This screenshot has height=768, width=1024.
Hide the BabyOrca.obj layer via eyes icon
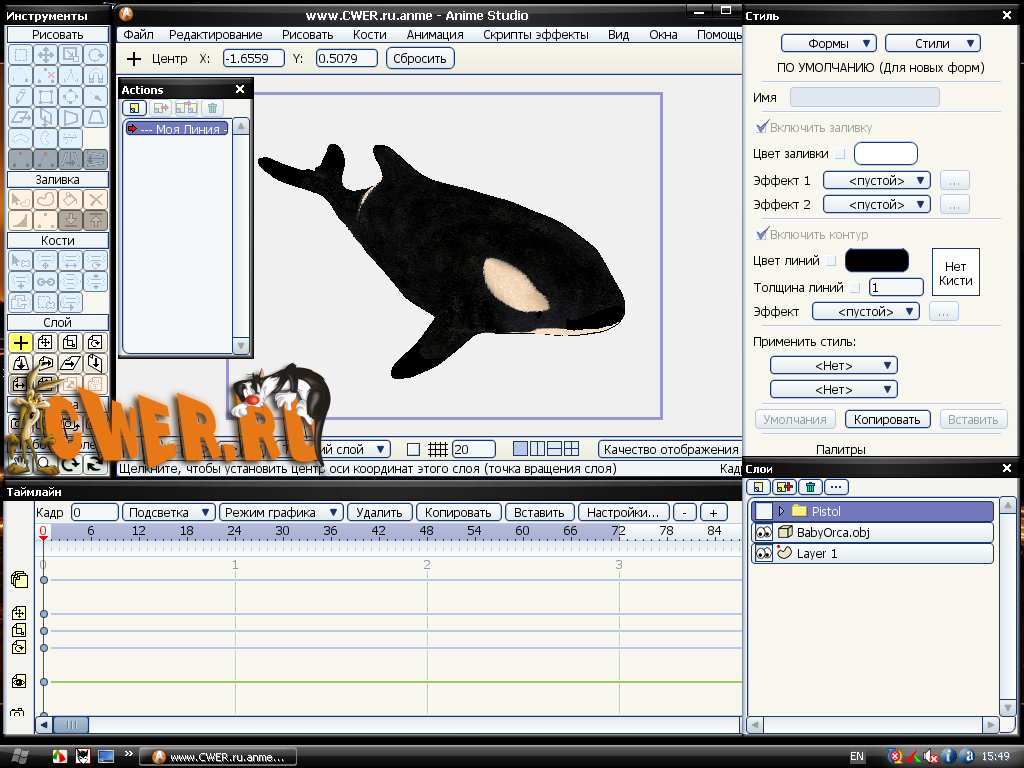point(763,532)
